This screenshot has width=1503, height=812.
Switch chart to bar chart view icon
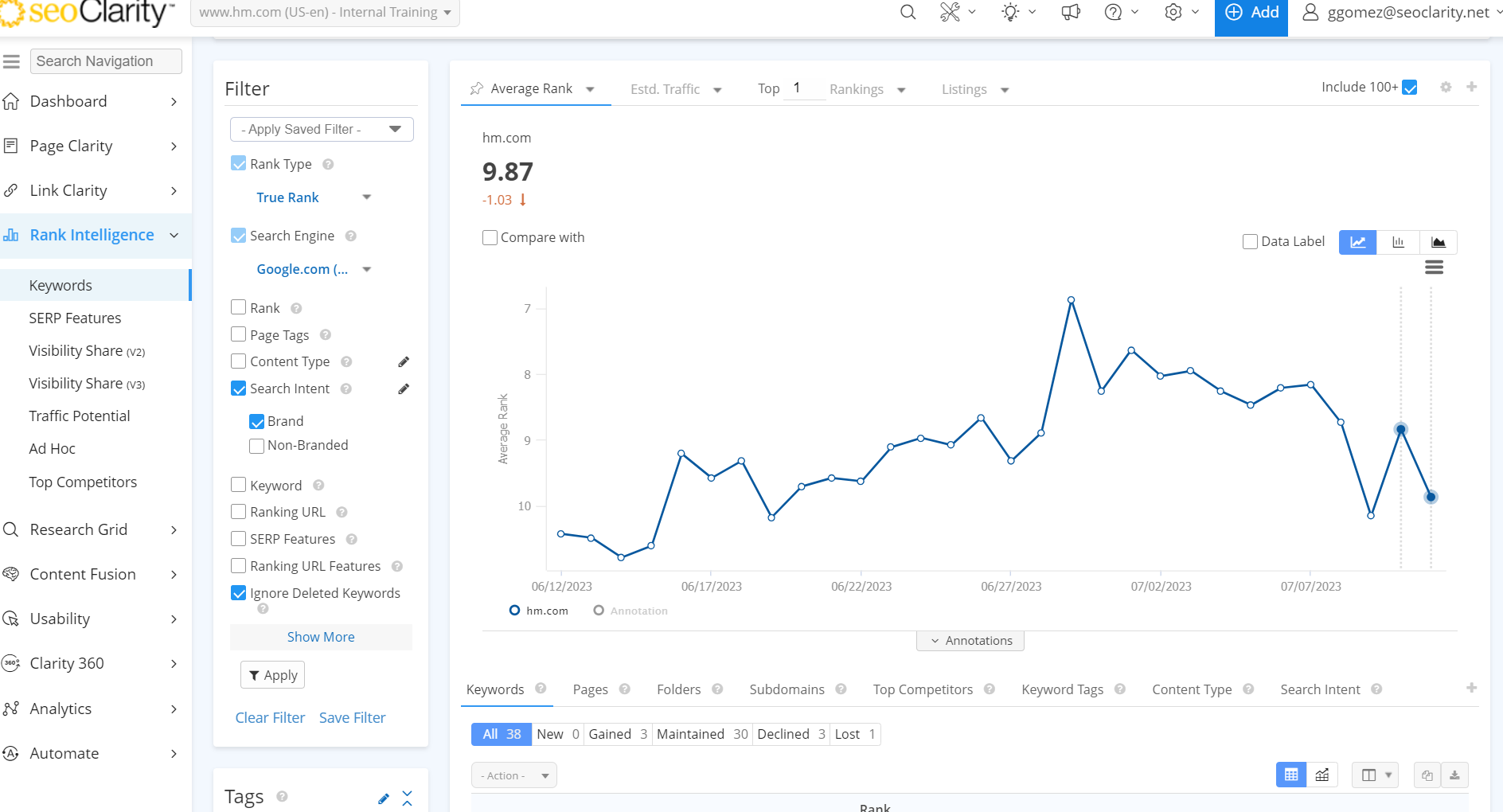(1398, 242)
